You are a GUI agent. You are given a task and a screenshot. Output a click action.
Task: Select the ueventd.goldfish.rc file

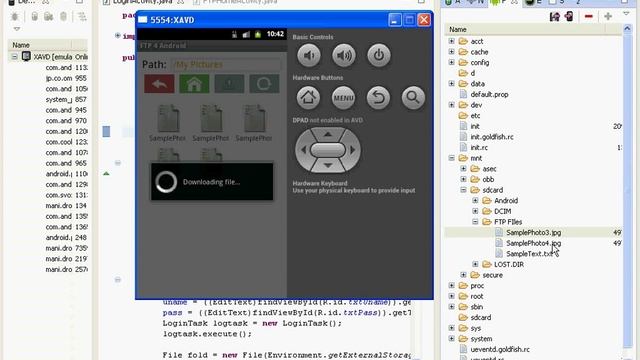coord(500,349)
